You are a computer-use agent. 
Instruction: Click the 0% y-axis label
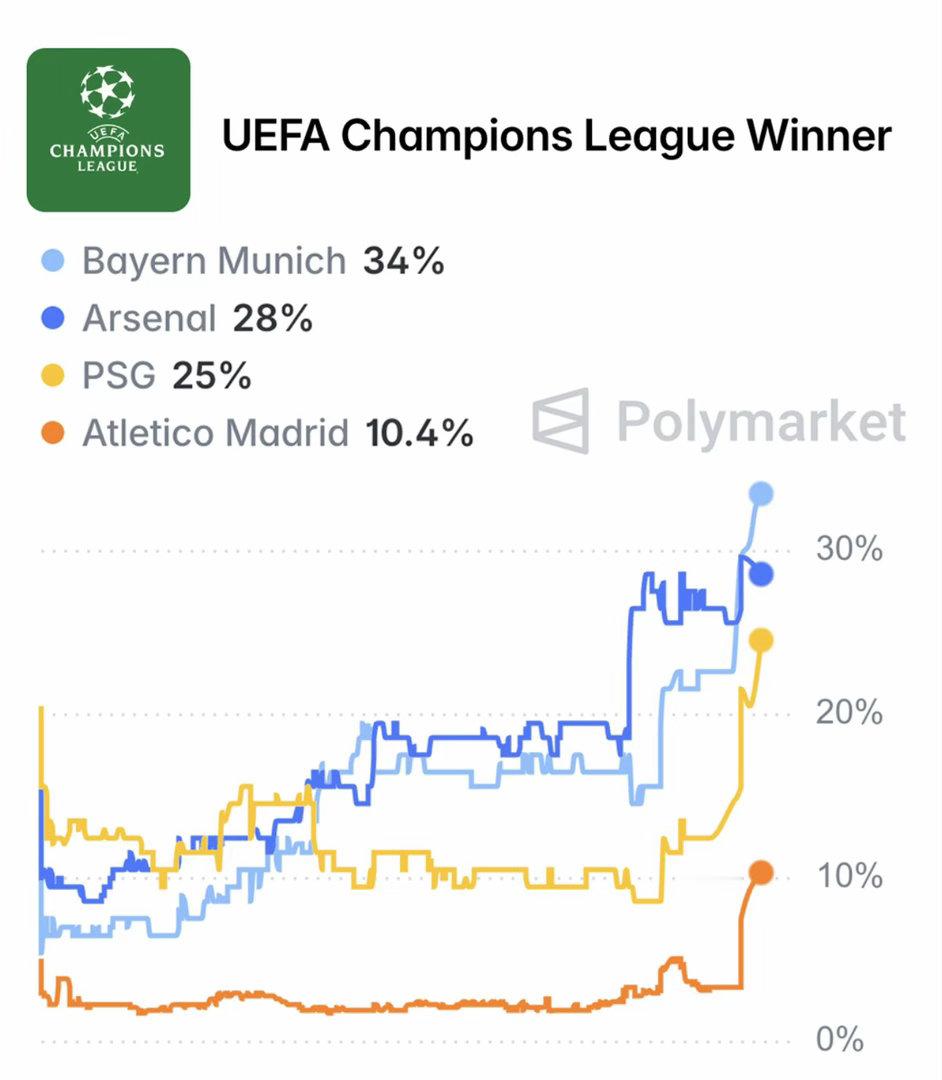(x=840, y=1039)
